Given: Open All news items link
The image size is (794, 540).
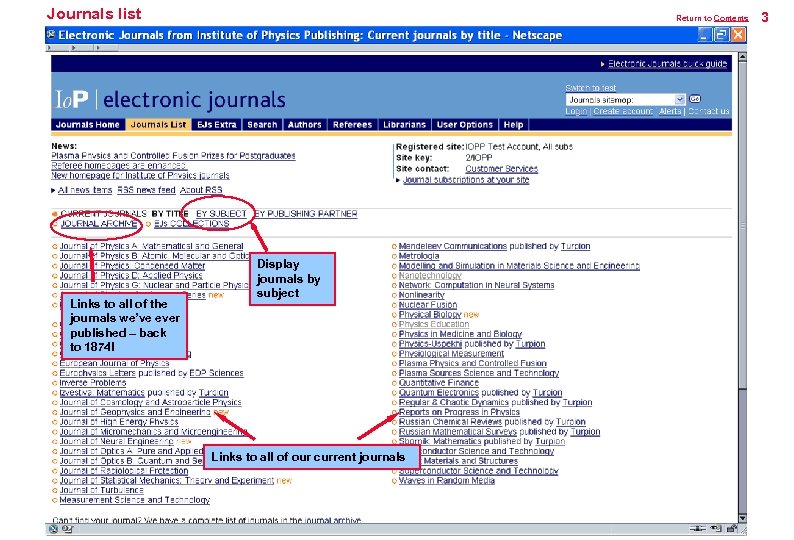Looking at the screenshot, I should (85, 190).
